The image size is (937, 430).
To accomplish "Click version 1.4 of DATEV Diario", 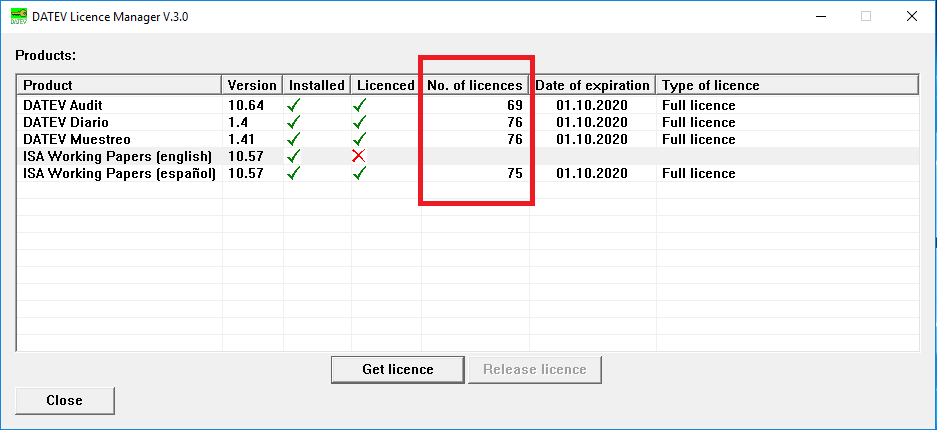I will pyautogui.click(x=238, y=122).
